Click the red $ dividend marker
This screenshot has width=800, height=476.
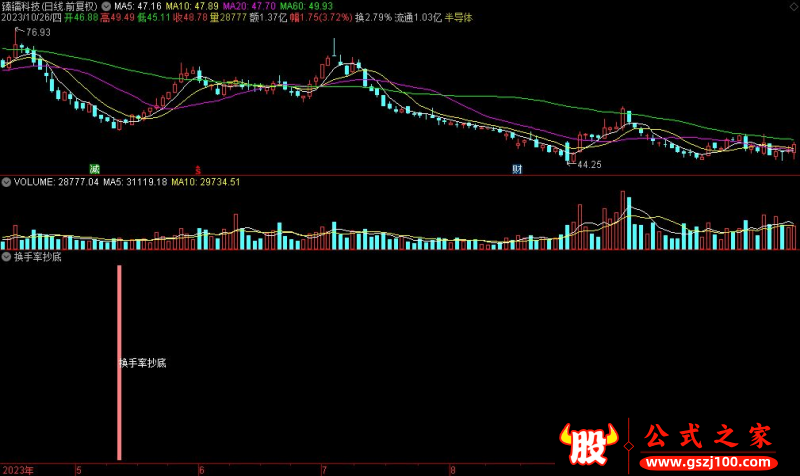[198, 170]
